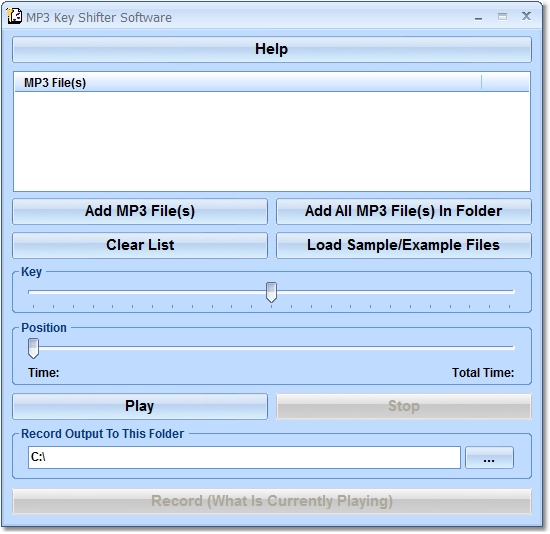Click the output folder path field
The width and height of the screenshot is (550, 534).
coord(244,457)
